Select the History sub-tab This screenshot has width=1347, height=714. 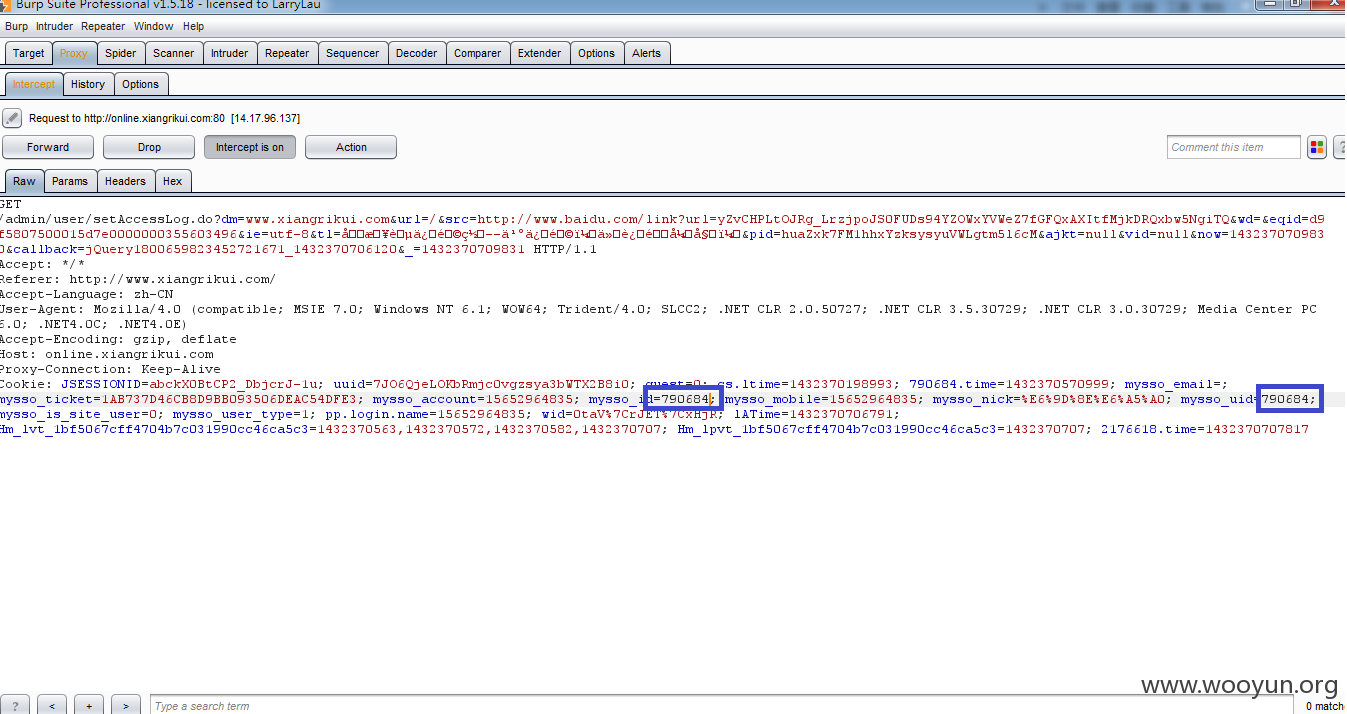tap(88, 84)
